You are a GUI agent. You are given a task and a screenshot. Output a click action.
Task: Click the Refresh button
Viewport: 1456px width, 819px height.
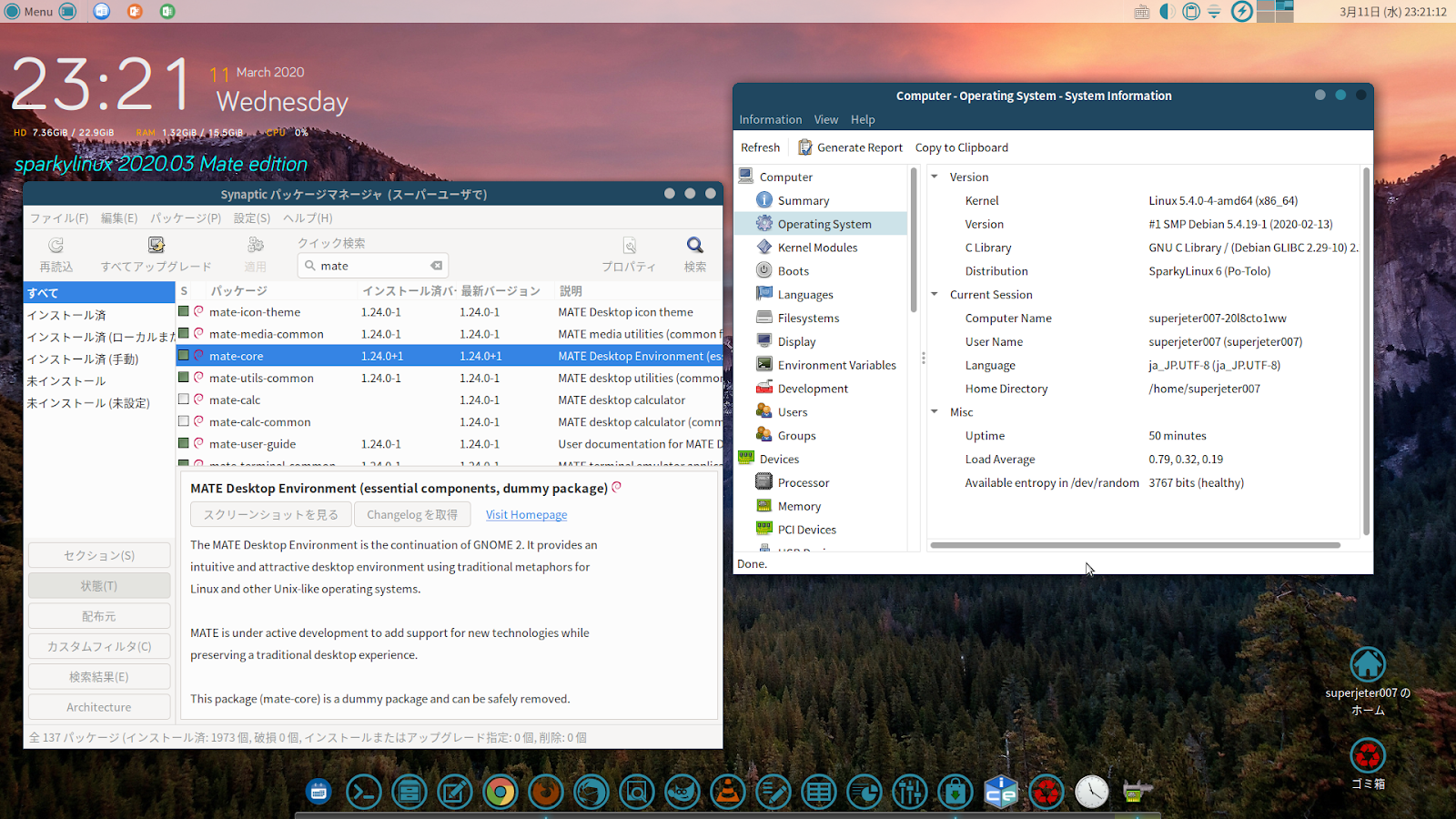coord(761,147)
